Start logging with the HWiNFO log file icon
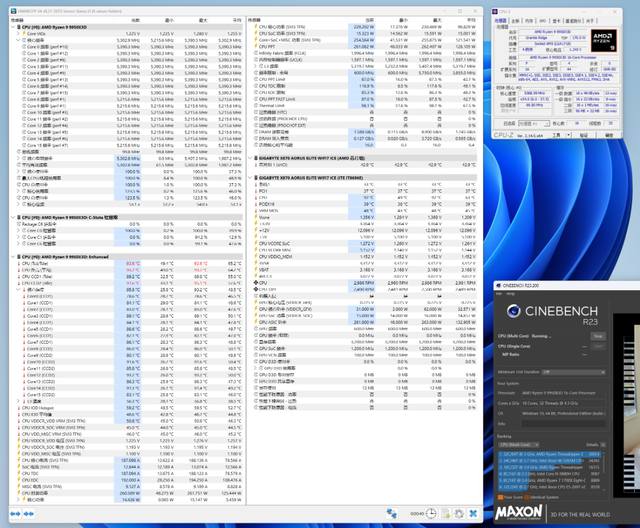 point(445,514)
